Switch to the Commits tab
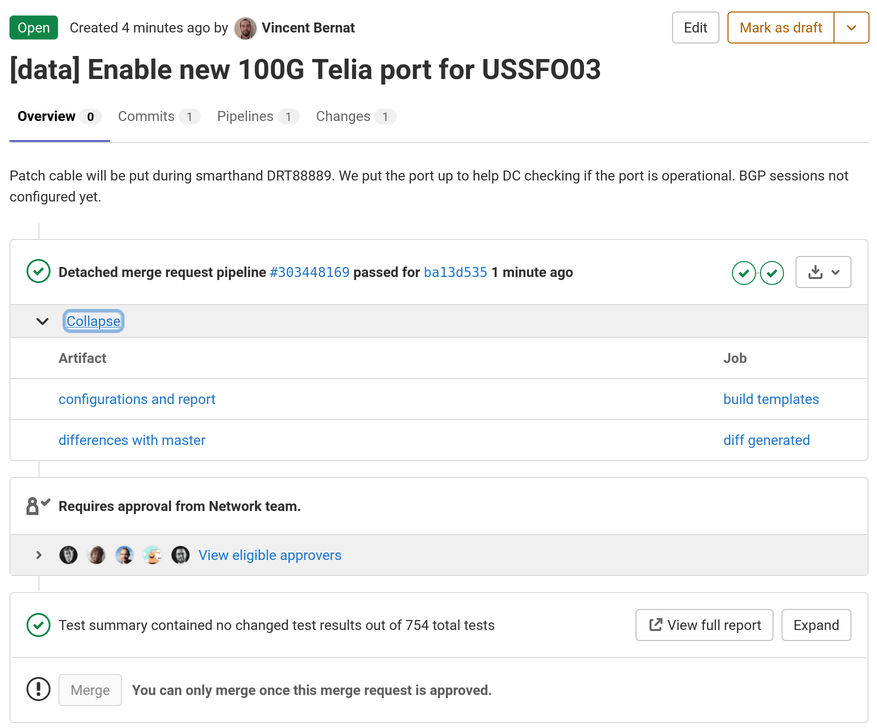877x728 pixels. (x=148, y=116)
